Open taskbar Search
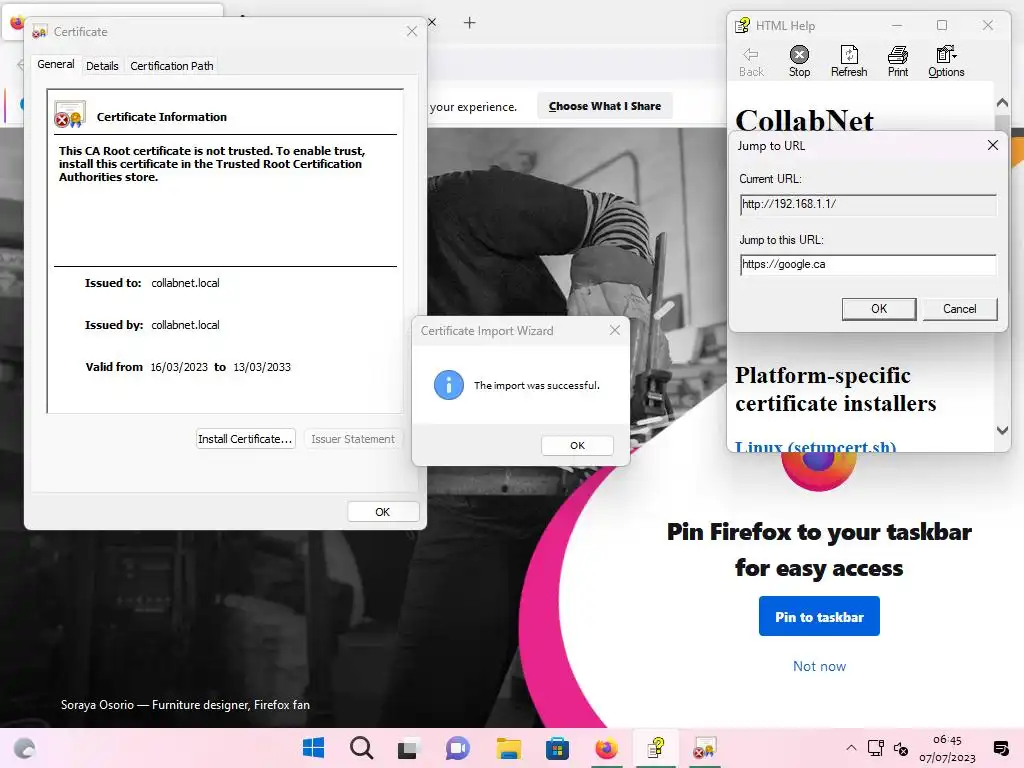Screen dimensions: 1024x768 click(x=361, y=748)
